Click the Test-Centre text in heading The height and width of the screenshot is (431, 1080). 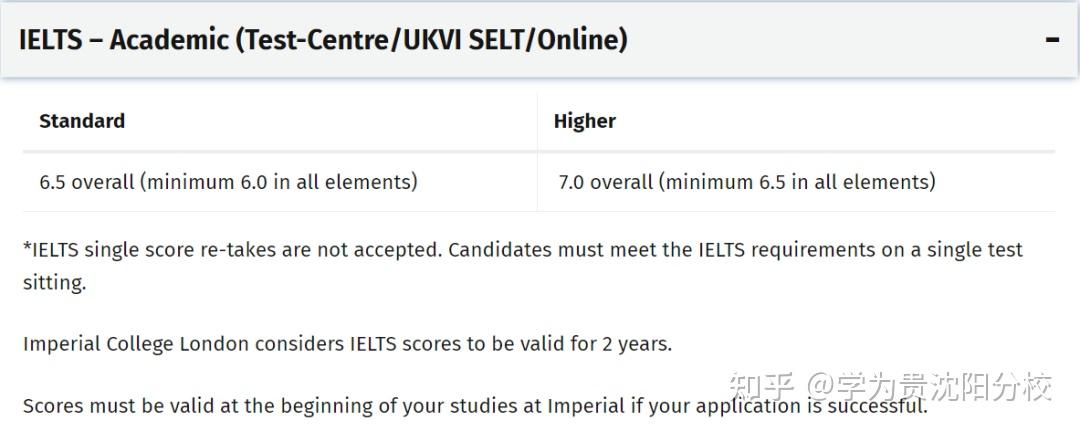pyautogui.click(x=314, y=40)
